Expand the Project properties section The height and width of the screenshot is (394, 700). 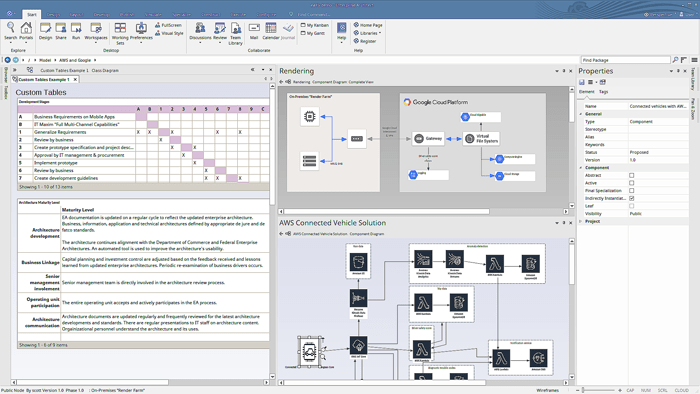coord(581,221)
